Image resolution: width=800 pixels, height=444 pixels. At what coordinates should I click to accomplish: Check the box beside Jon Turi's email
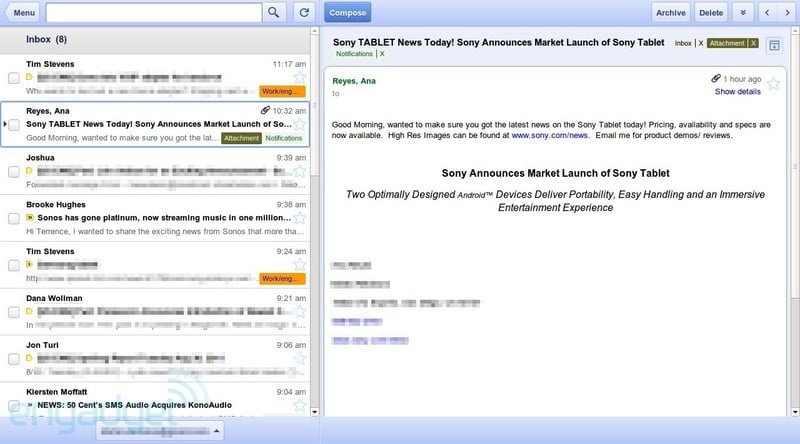coord(14,358)
